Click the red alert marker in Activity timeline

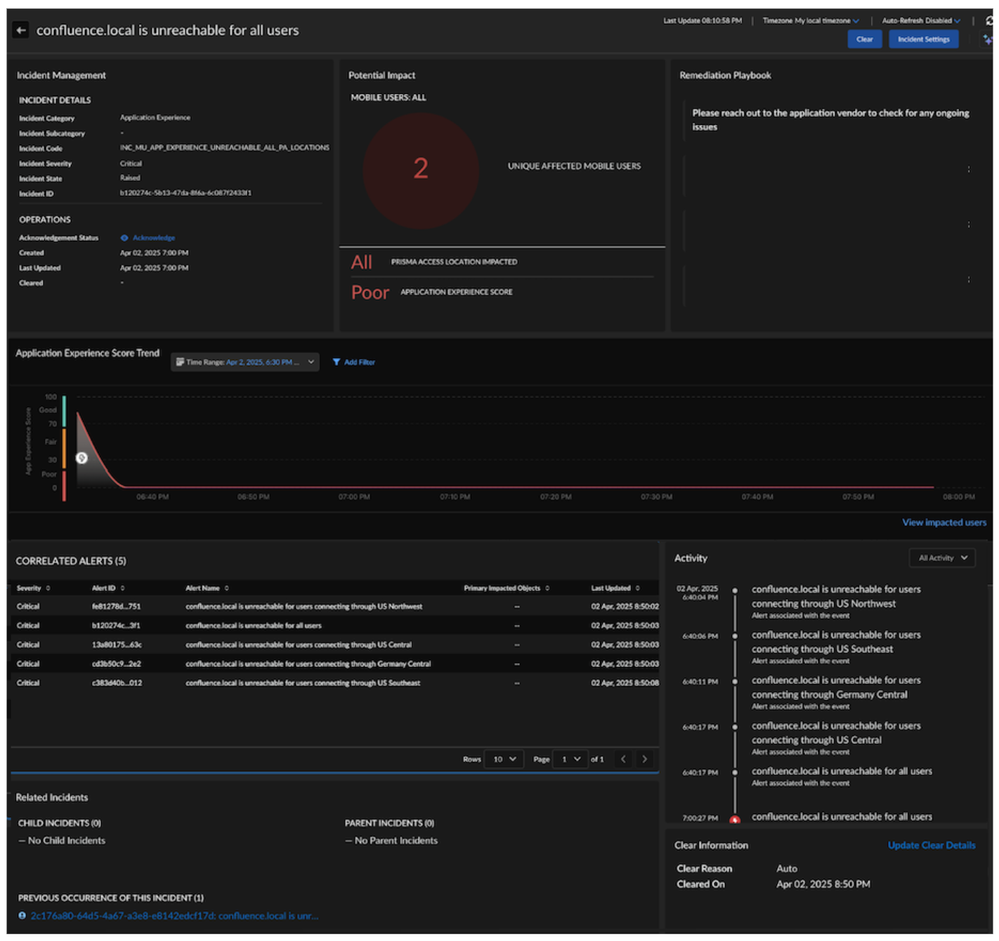(735, 819)
